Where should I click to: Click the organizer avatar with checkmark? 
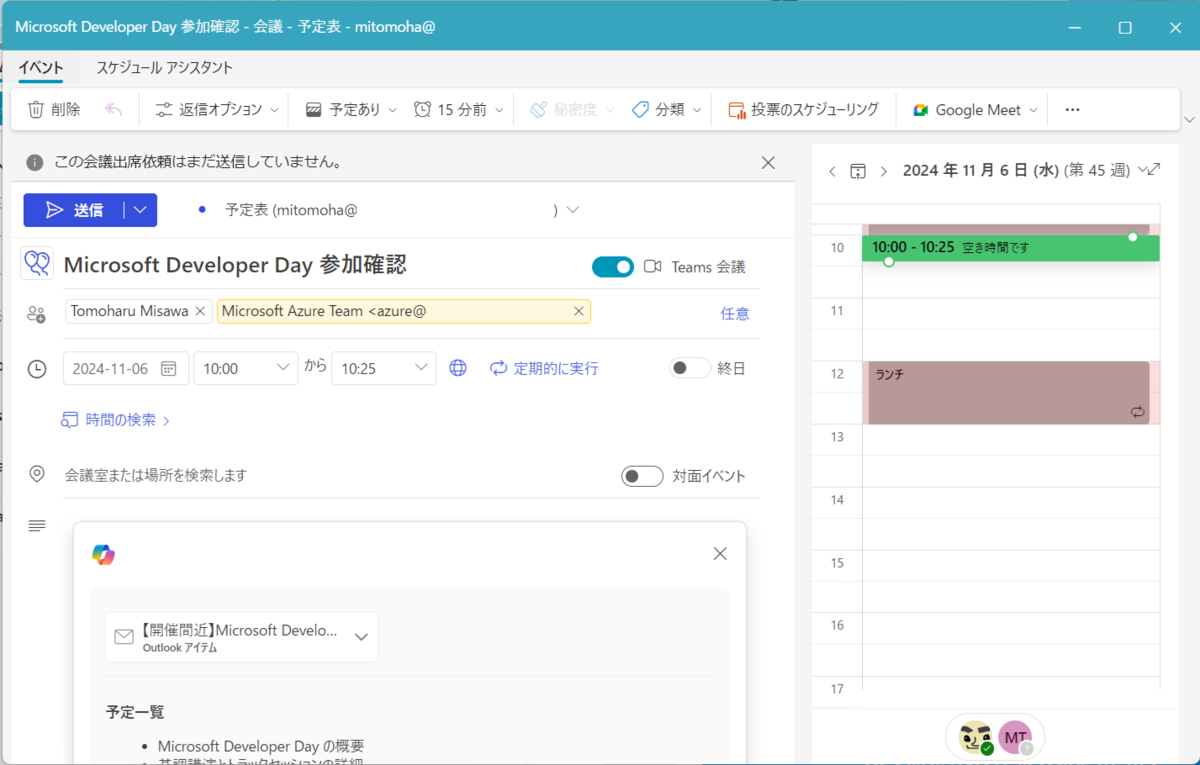click(x=975, y=738)
